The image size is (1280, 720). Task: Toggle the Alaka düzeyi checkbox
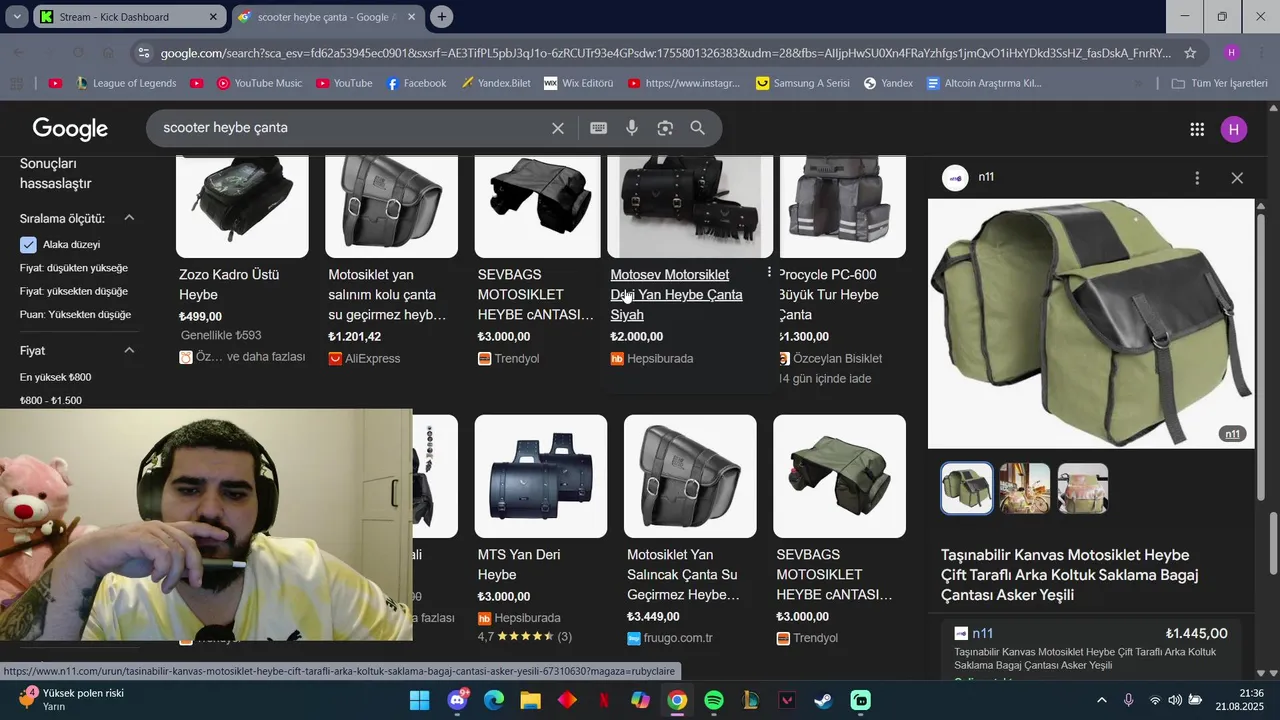(x=28, y=245)
